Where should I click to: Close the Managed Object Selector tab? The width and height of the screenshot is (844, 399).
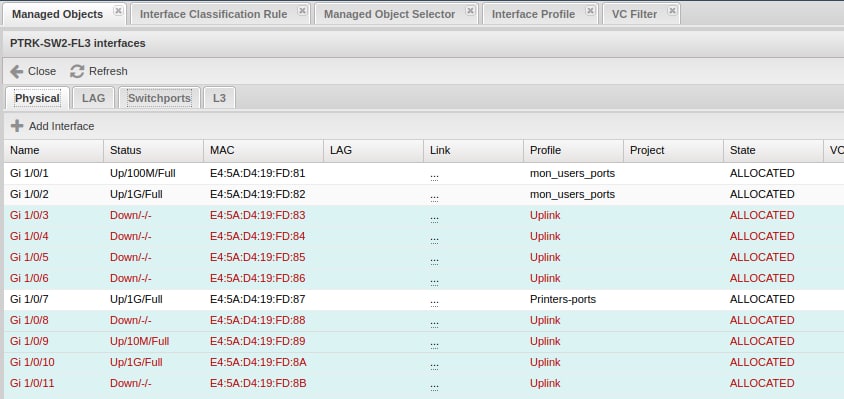(x=471, y=11)
